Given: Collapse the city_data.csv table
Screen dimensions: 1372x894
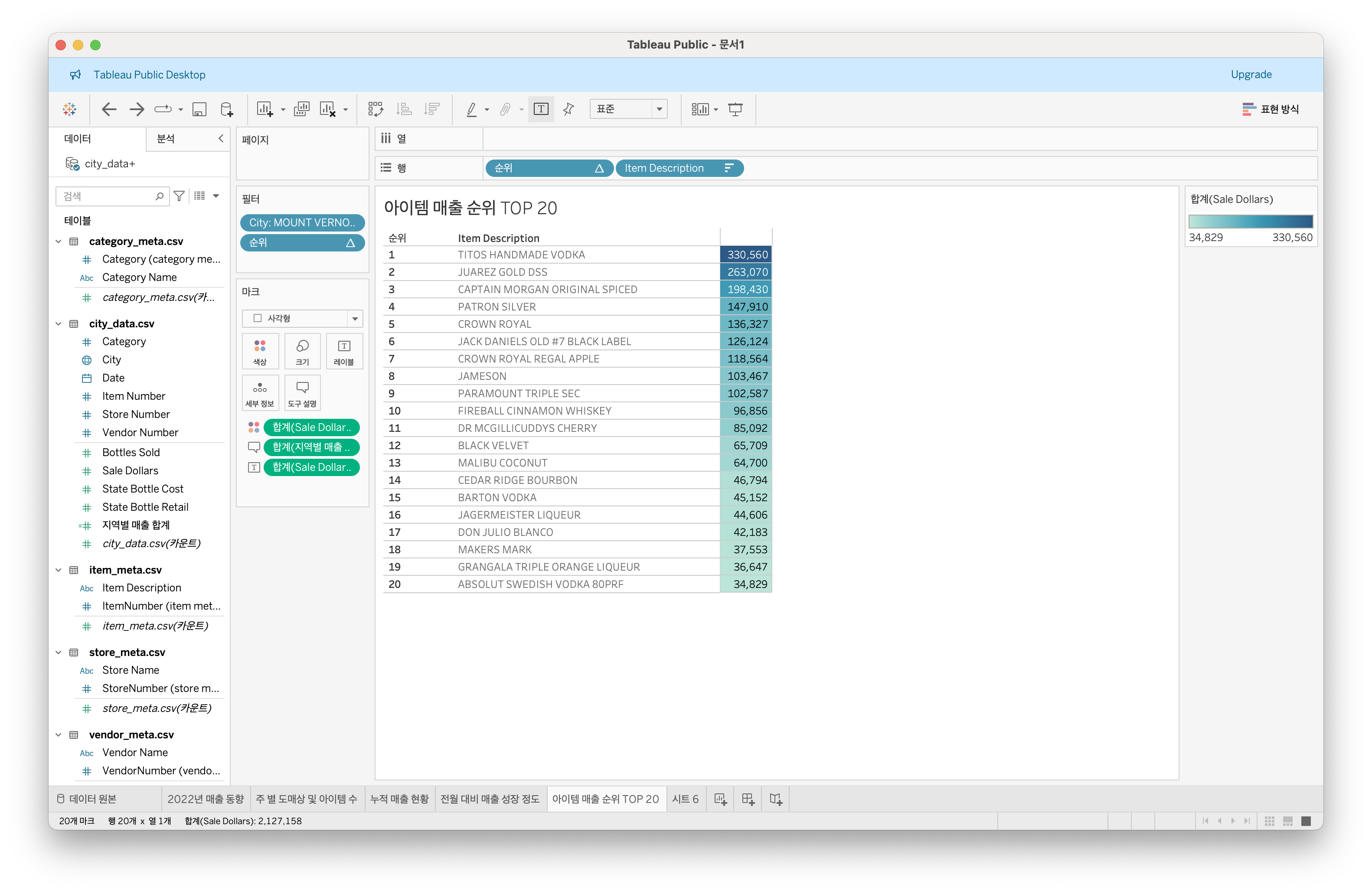Looking at the screenshot, I should point(58,323).
